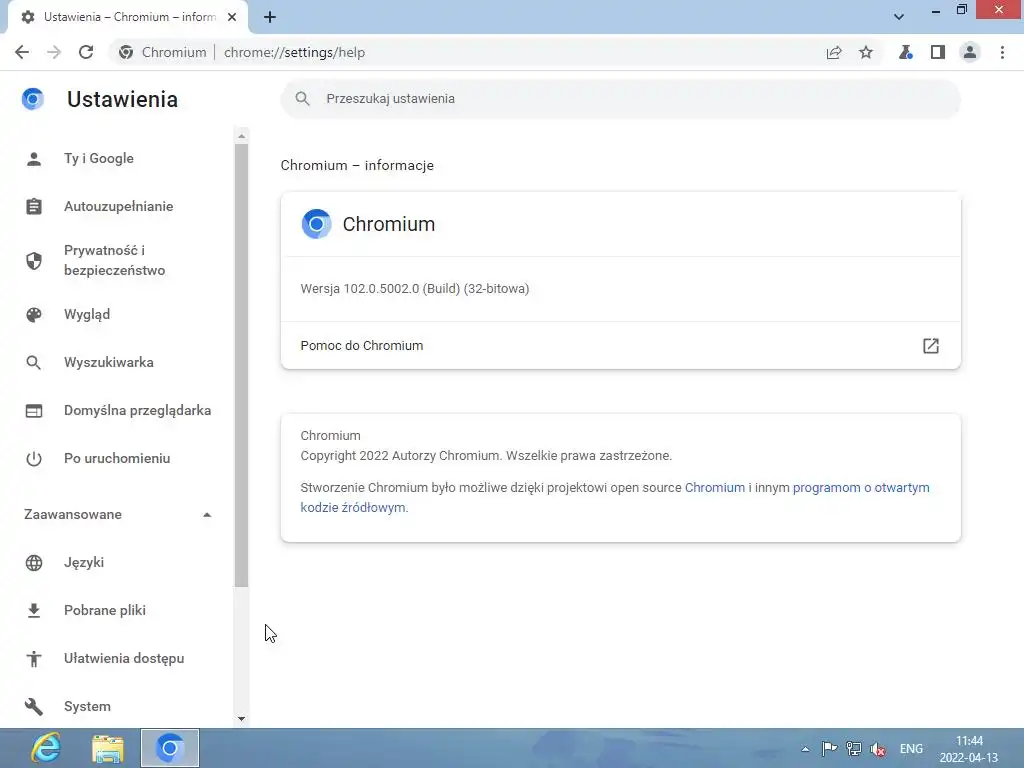Open a new tab with plus button
The height and width of the screenshot is (768, 1024).
point(270,17)
